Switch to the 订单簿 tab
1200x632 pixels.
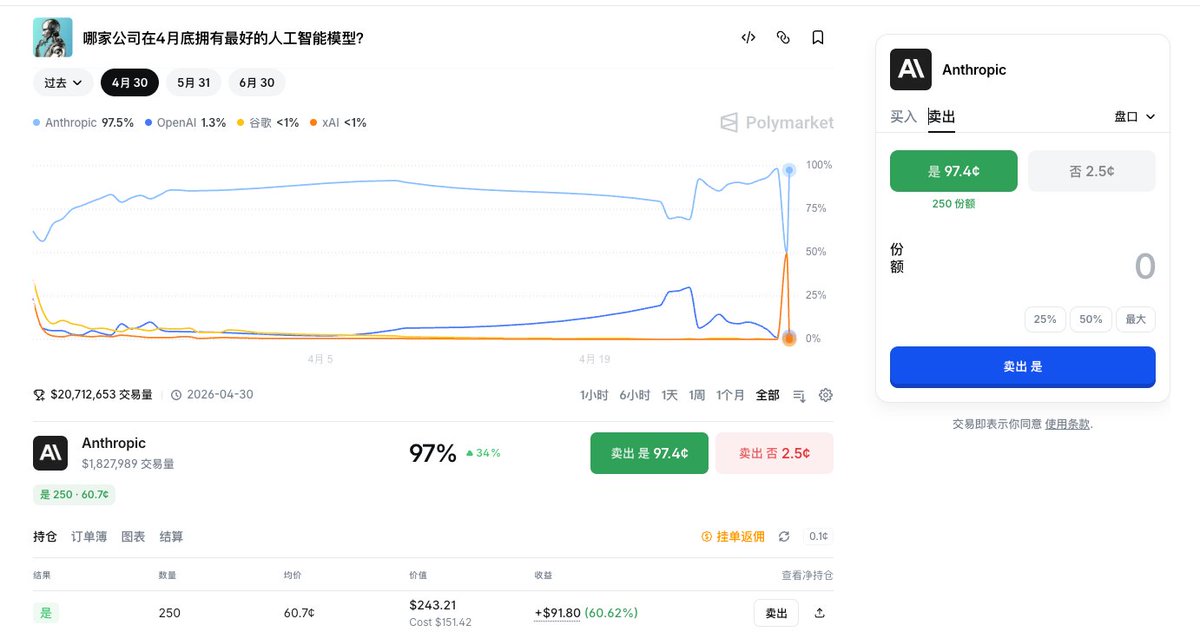(x=89, y=537)
